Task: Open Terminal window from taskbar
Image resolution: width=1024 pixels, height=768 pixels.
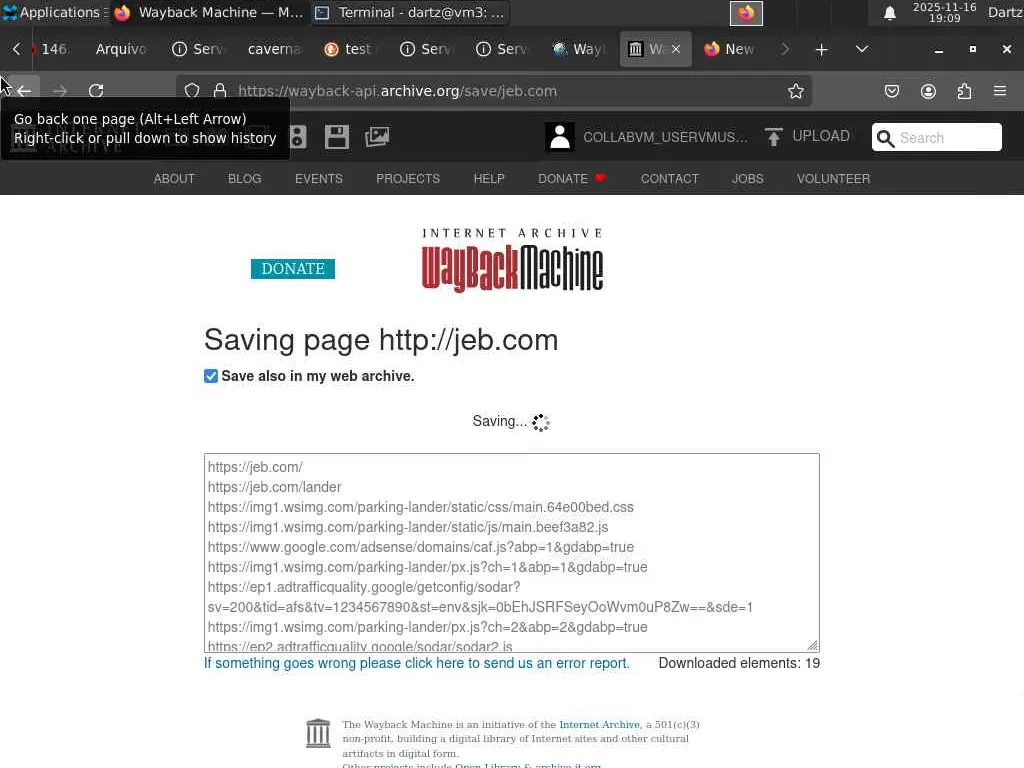Action: [411, 12]
